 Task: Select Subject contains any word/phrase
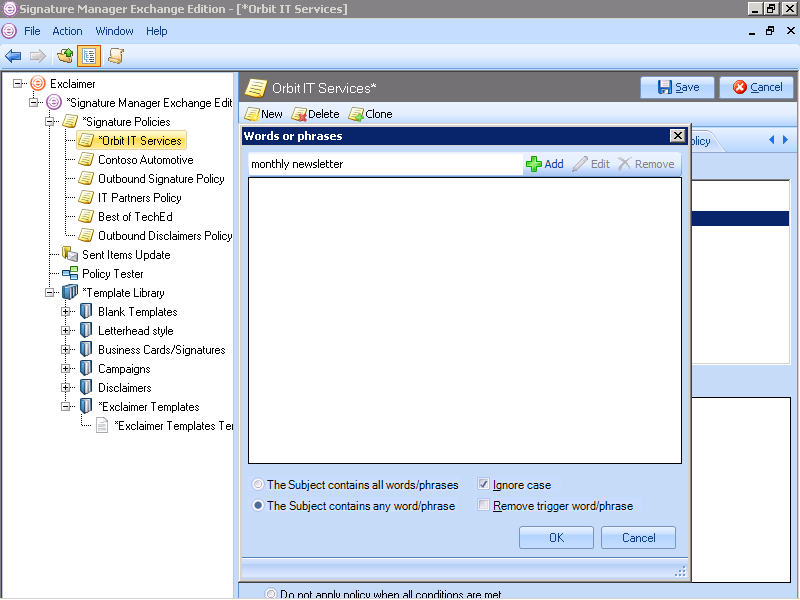point(258,505)
